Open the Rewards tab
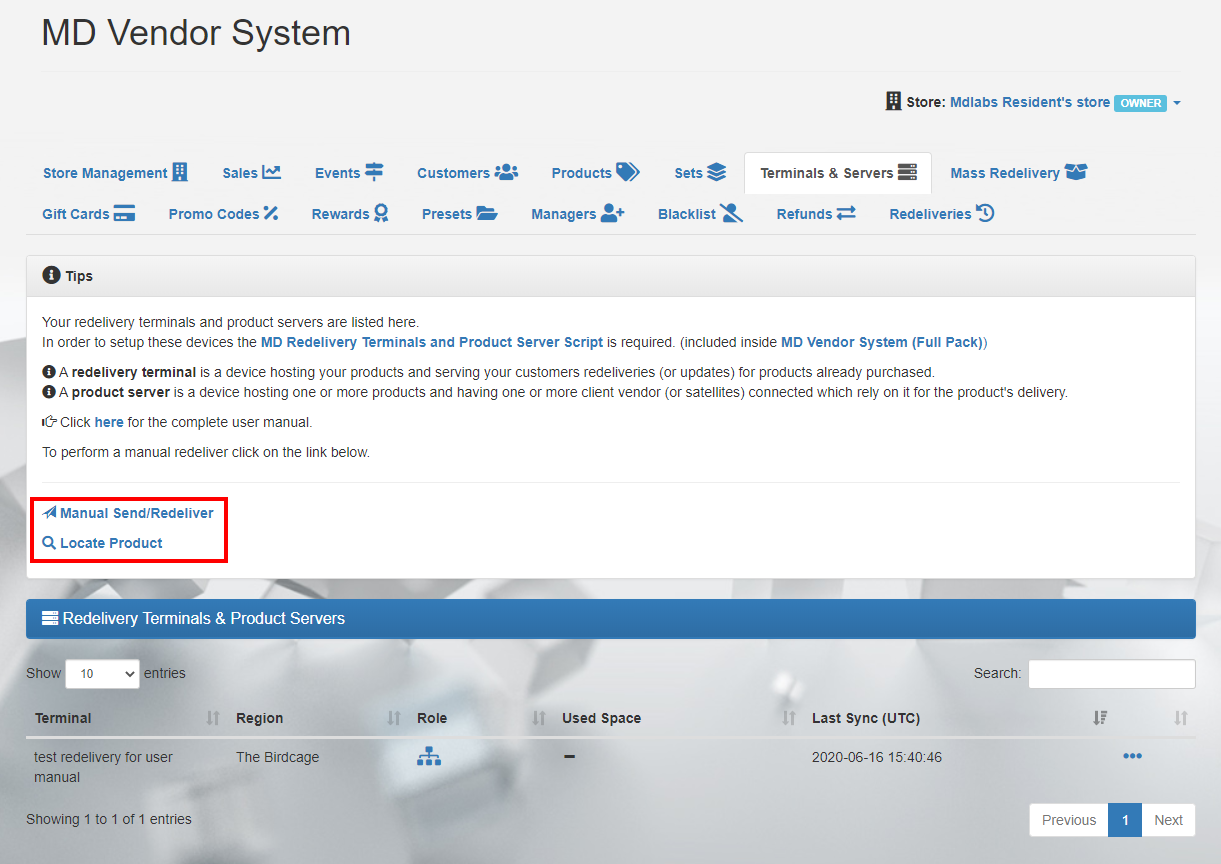This screenshot has width=1221, height=864. pos(350,214)
